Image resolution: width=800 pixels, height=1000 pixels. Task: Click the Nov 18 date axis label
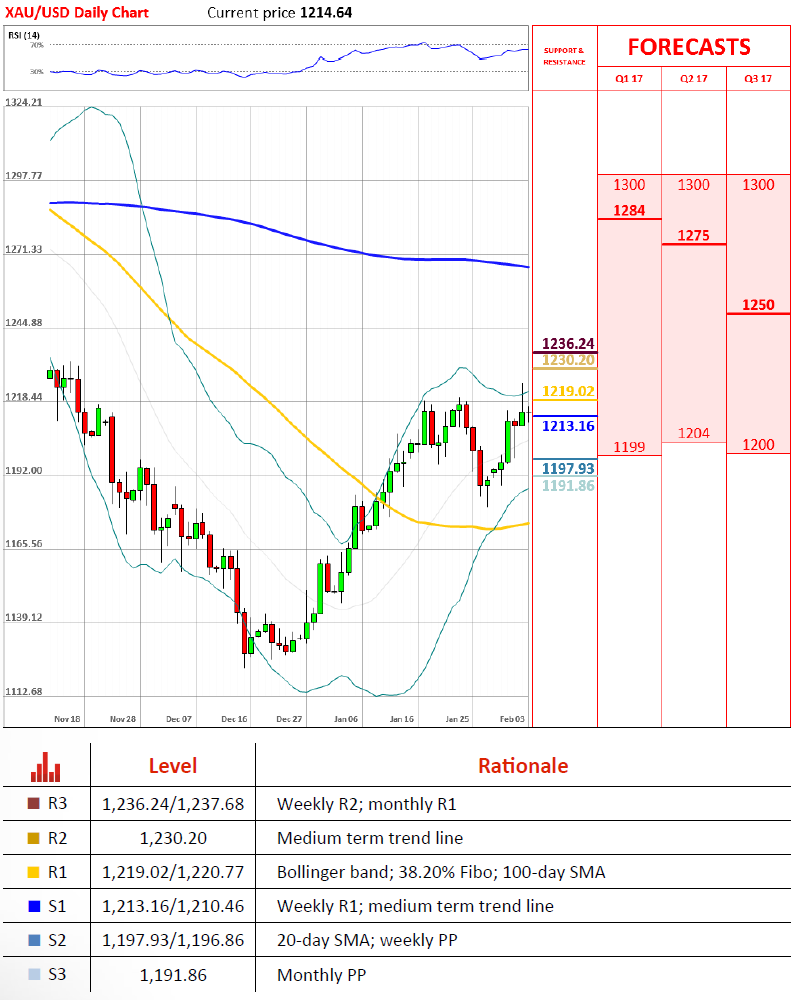tap(67, 719)
